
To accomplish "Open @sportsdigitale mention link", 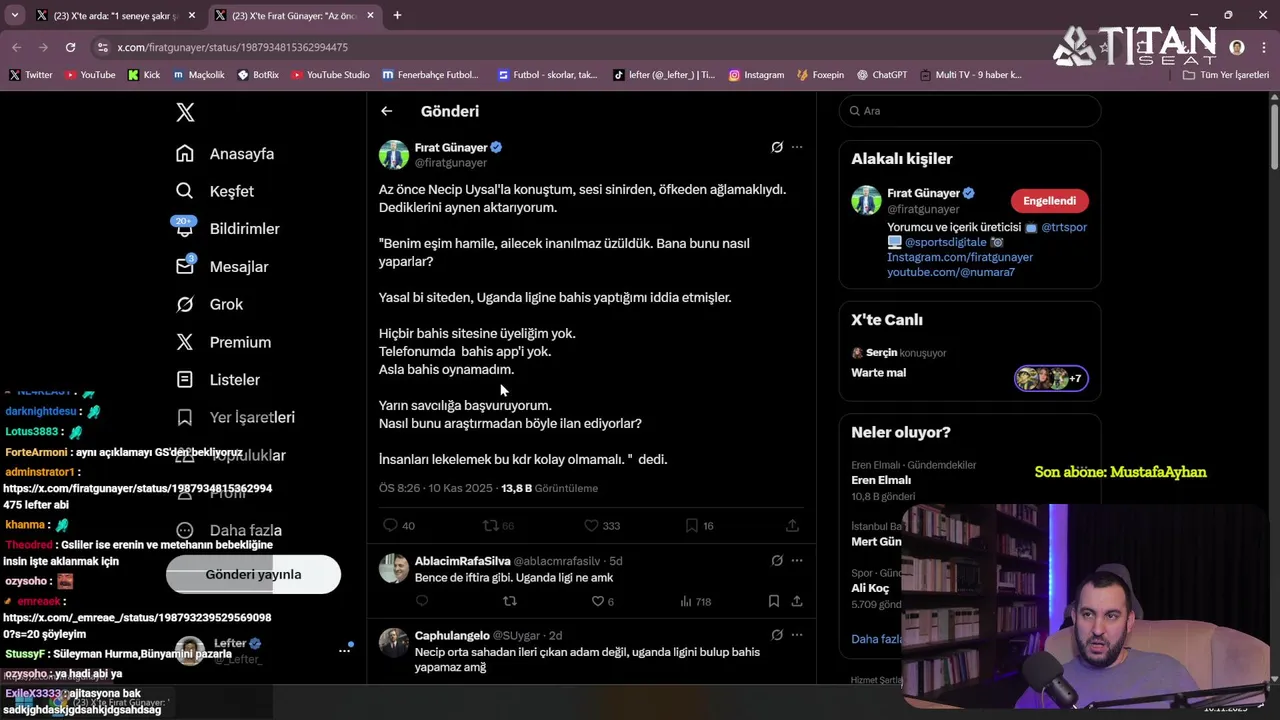I will (x=946, y=242).
